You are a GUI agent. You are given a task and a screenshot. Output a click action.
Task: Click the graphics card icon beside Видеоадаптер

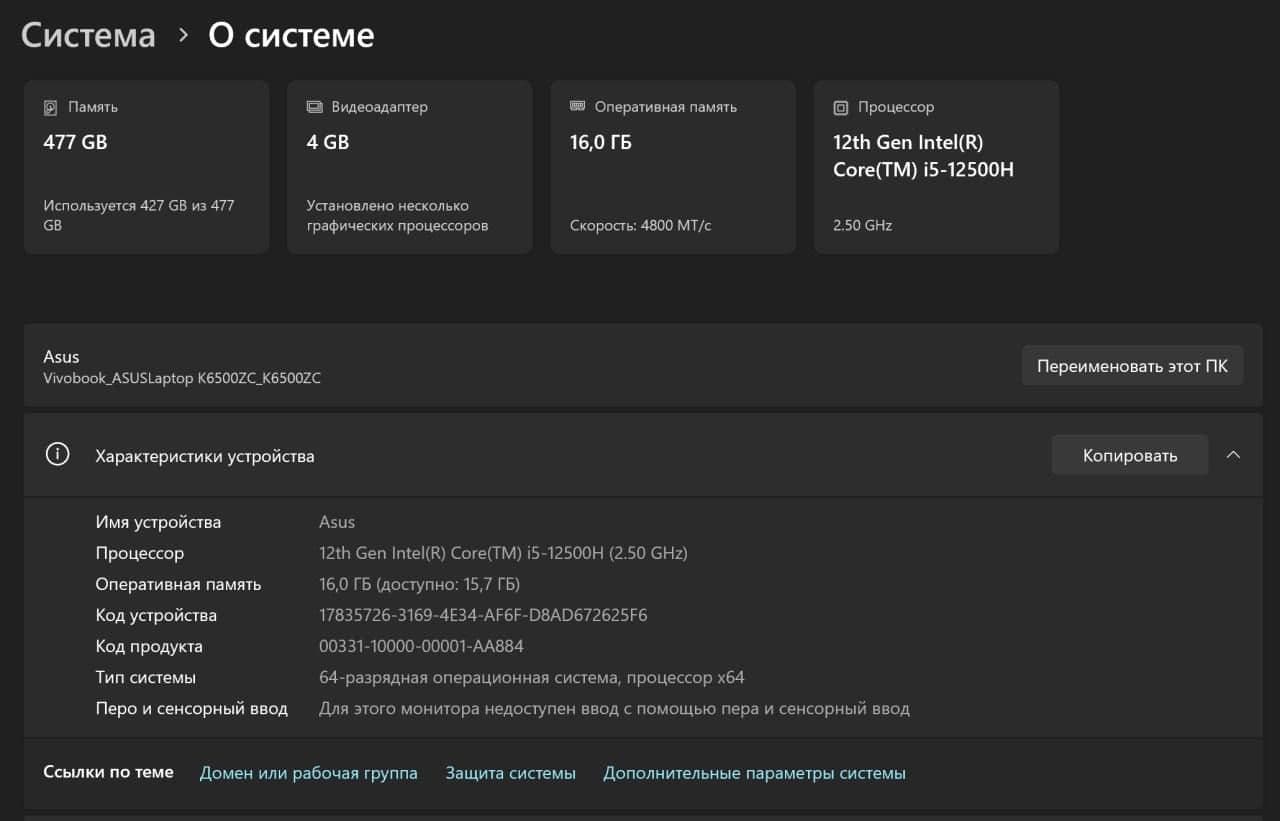314,107
